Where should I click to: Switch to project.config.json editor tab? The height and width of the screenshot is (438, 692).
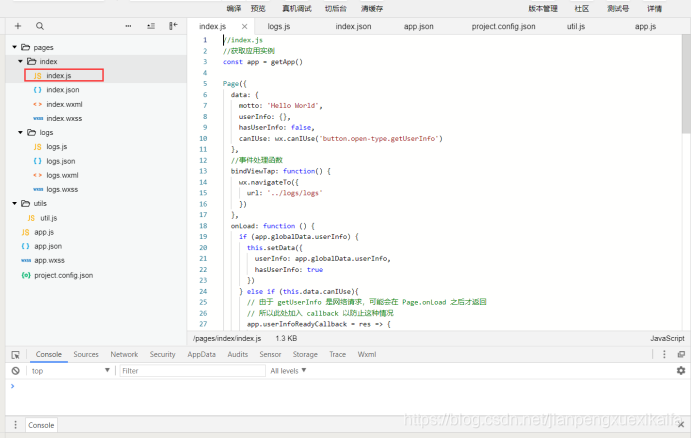pos(503,26)
